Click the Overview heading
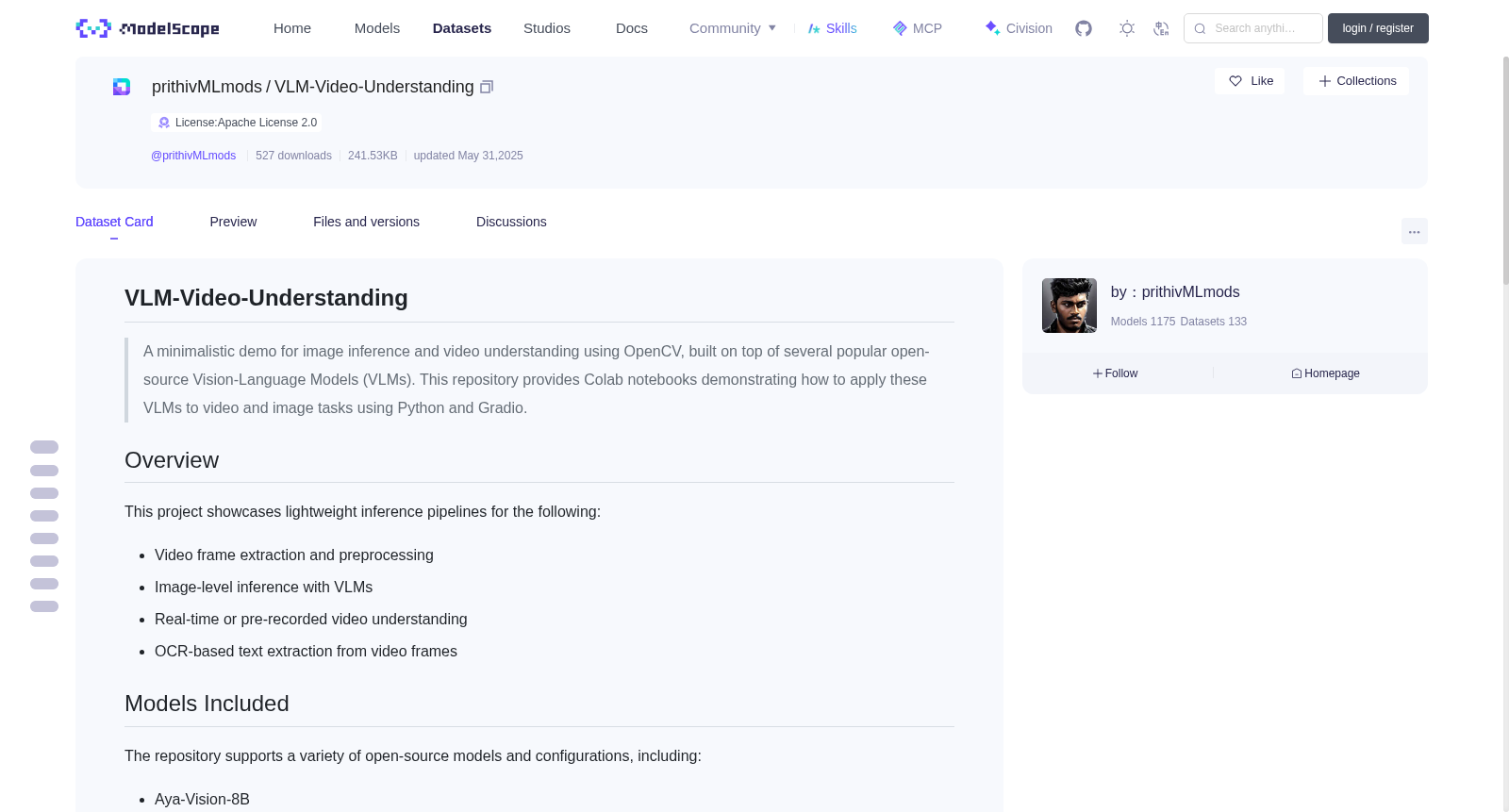The height and width of the screenshot is (812, 1509). [172, 460]
